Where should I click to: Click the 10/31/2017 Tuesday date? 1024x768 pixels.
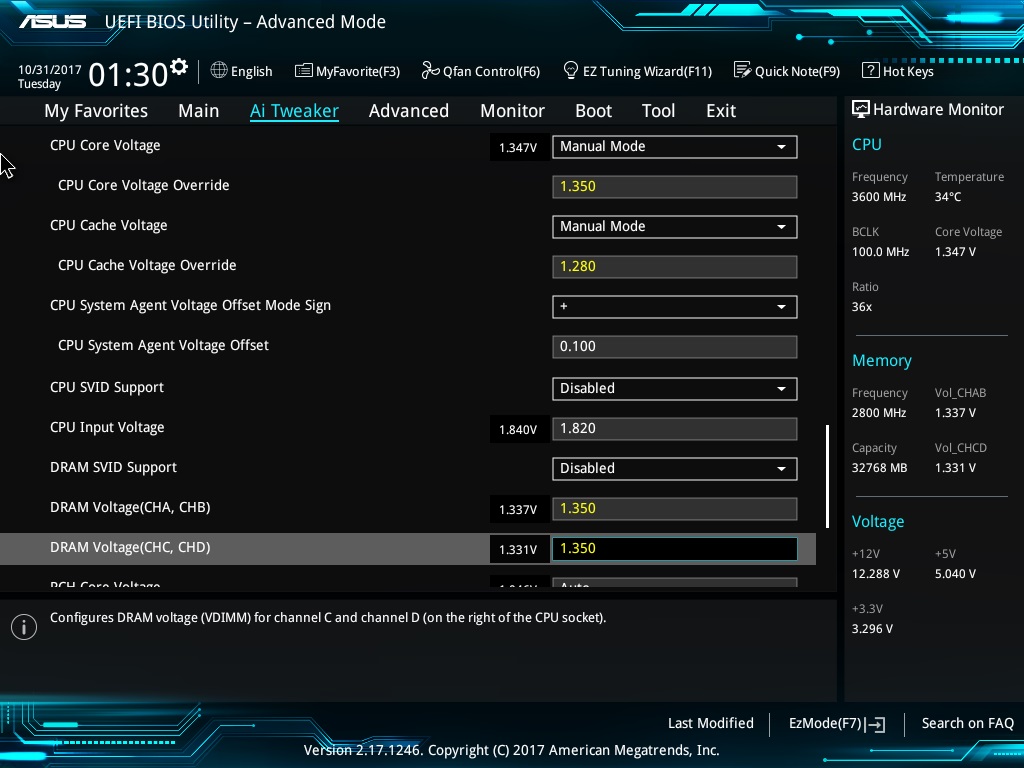tap(50, 76)
